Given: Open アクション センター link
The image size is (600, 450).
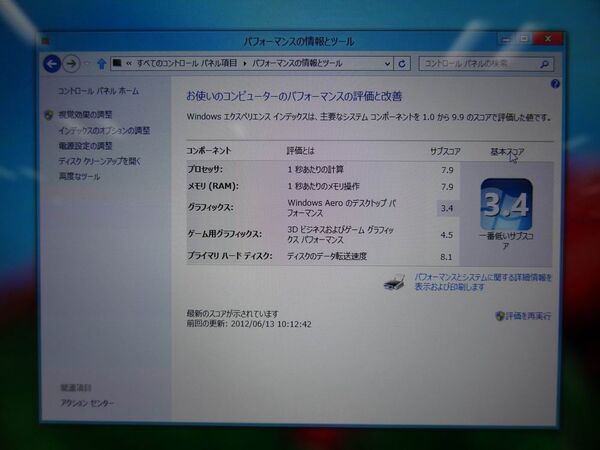Looking at the screenshot, I should click(87, 403).
